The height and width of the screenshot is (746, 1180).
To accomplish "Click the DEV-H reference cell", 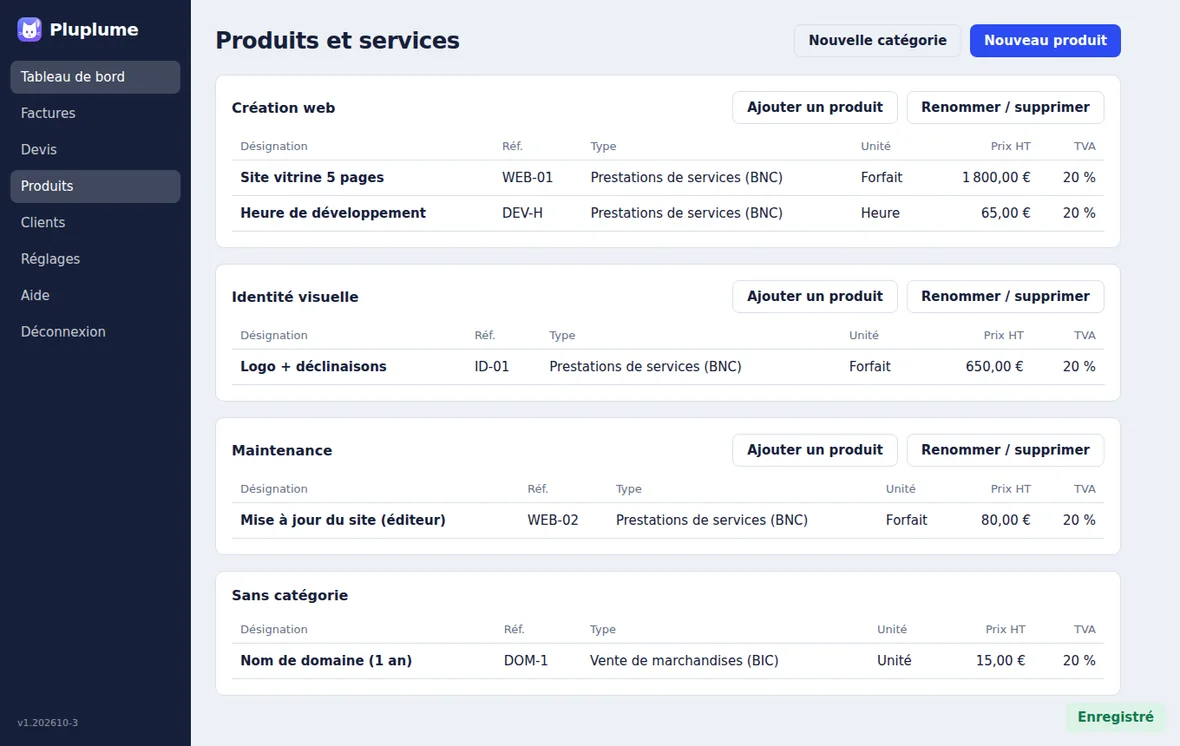I will pyautogui.click(x=522, y=213).
